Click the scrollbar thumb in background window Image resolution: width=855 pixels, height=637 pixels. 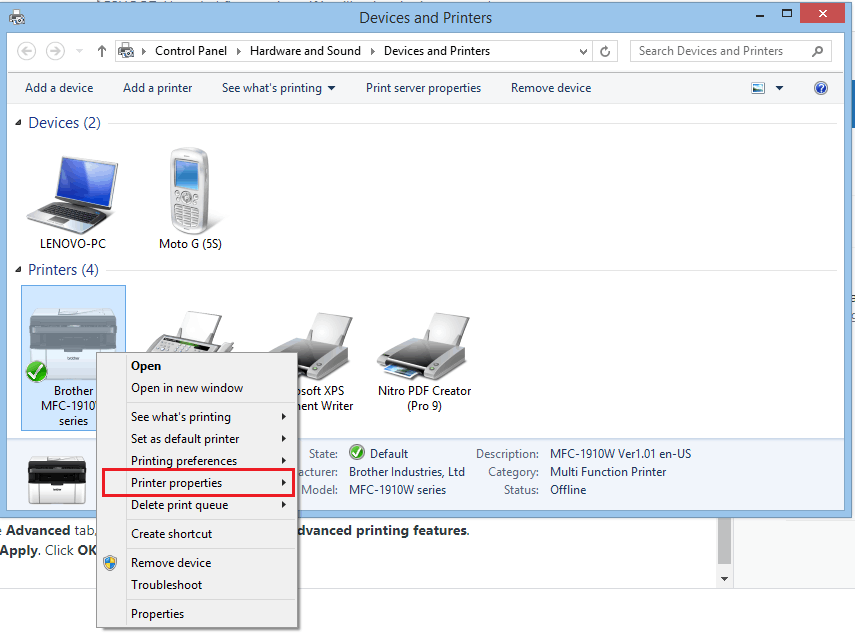[x=724, y=541]
